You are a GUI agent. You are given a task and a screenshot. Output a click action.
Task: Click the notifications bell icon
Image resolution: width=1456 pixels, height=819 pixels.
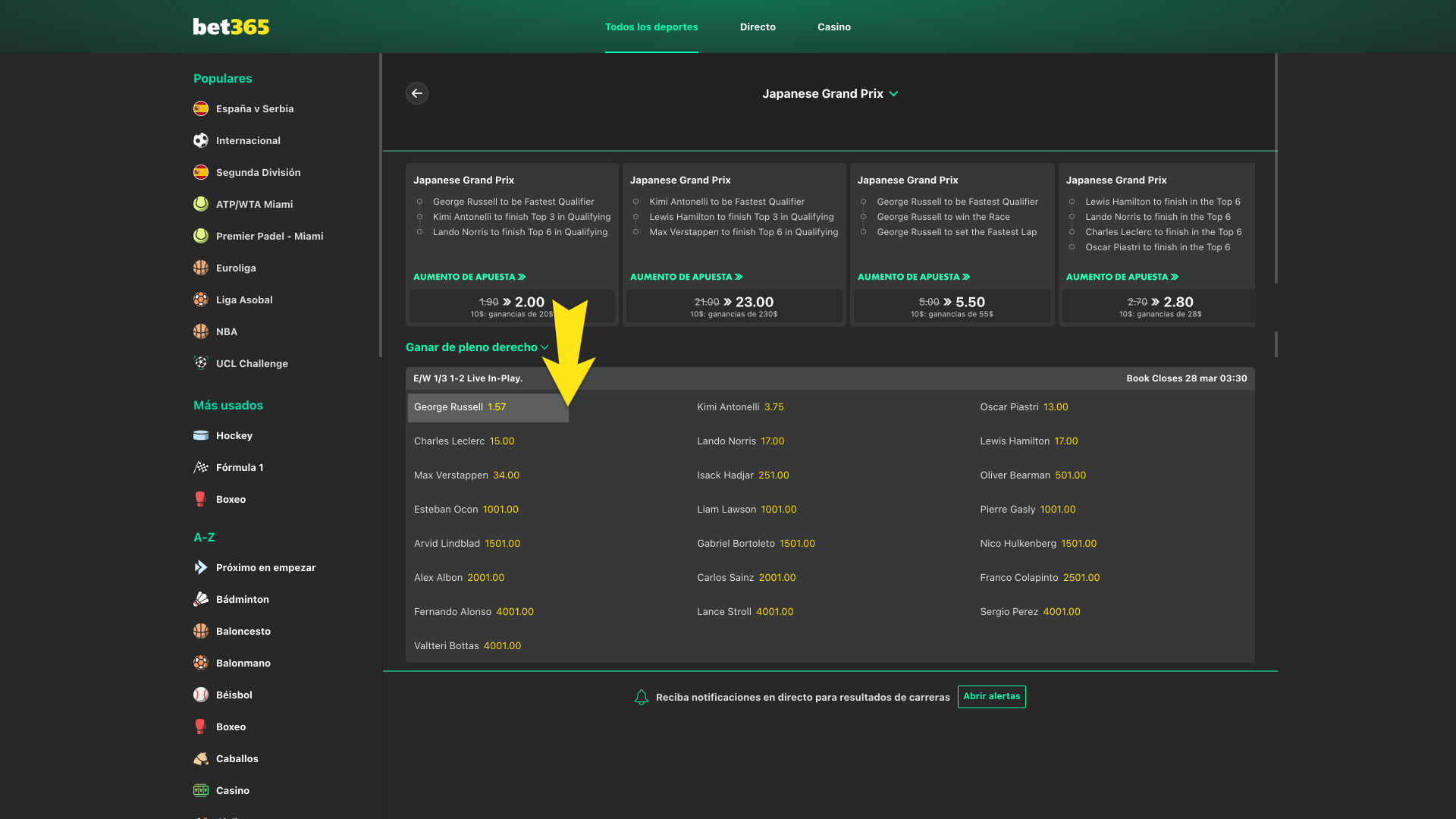tap(642, 697)
